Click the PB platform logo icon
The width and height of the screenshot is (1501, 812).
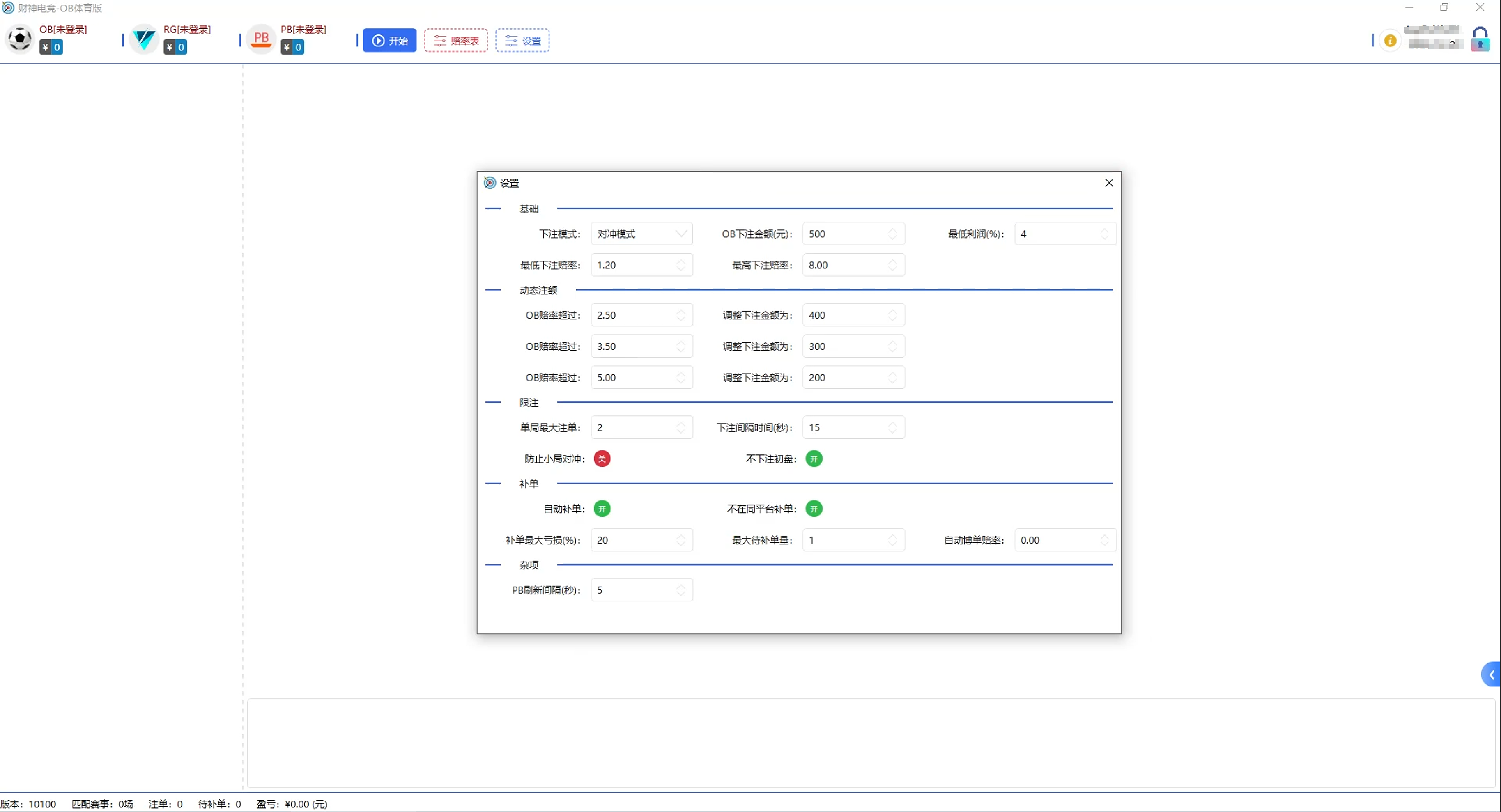click(261, 39)
